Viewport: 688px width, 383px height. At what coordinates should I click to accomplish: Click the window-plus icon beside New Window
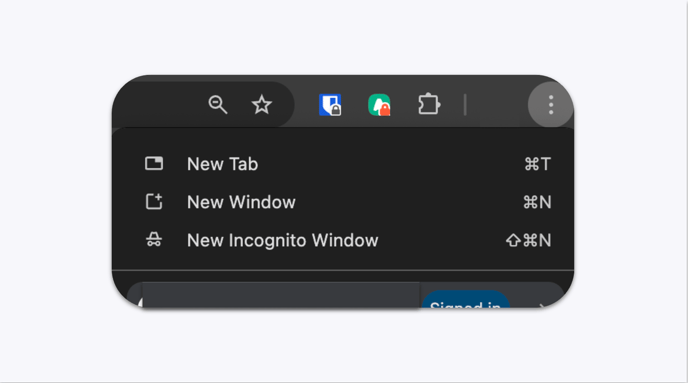point(154,202)
